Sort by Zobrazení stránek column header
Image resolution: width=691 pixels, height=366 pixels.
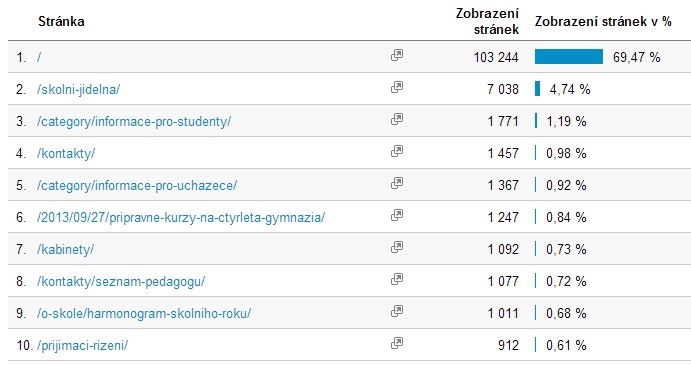487,21
